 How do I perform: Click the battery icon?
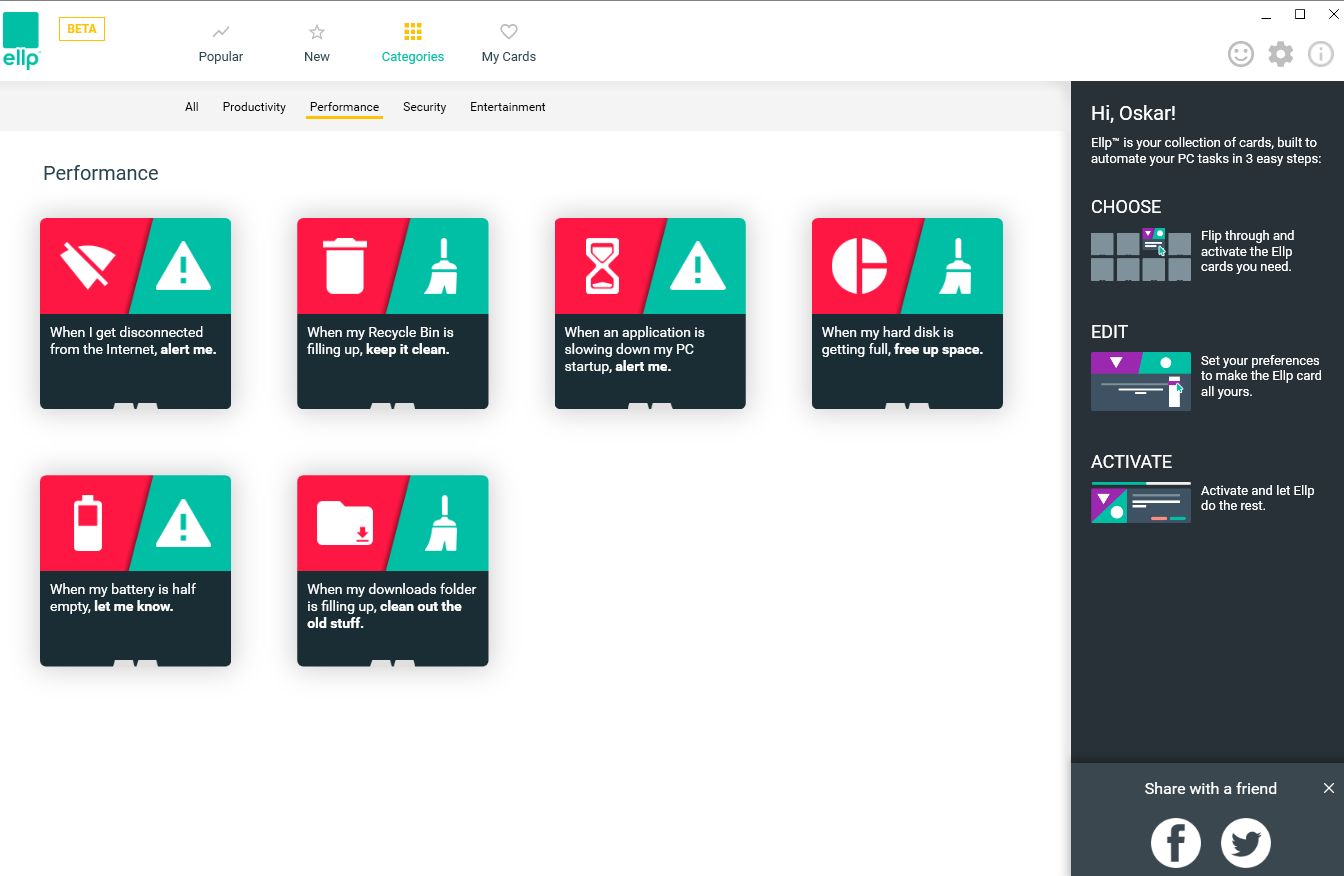point(88,523)
